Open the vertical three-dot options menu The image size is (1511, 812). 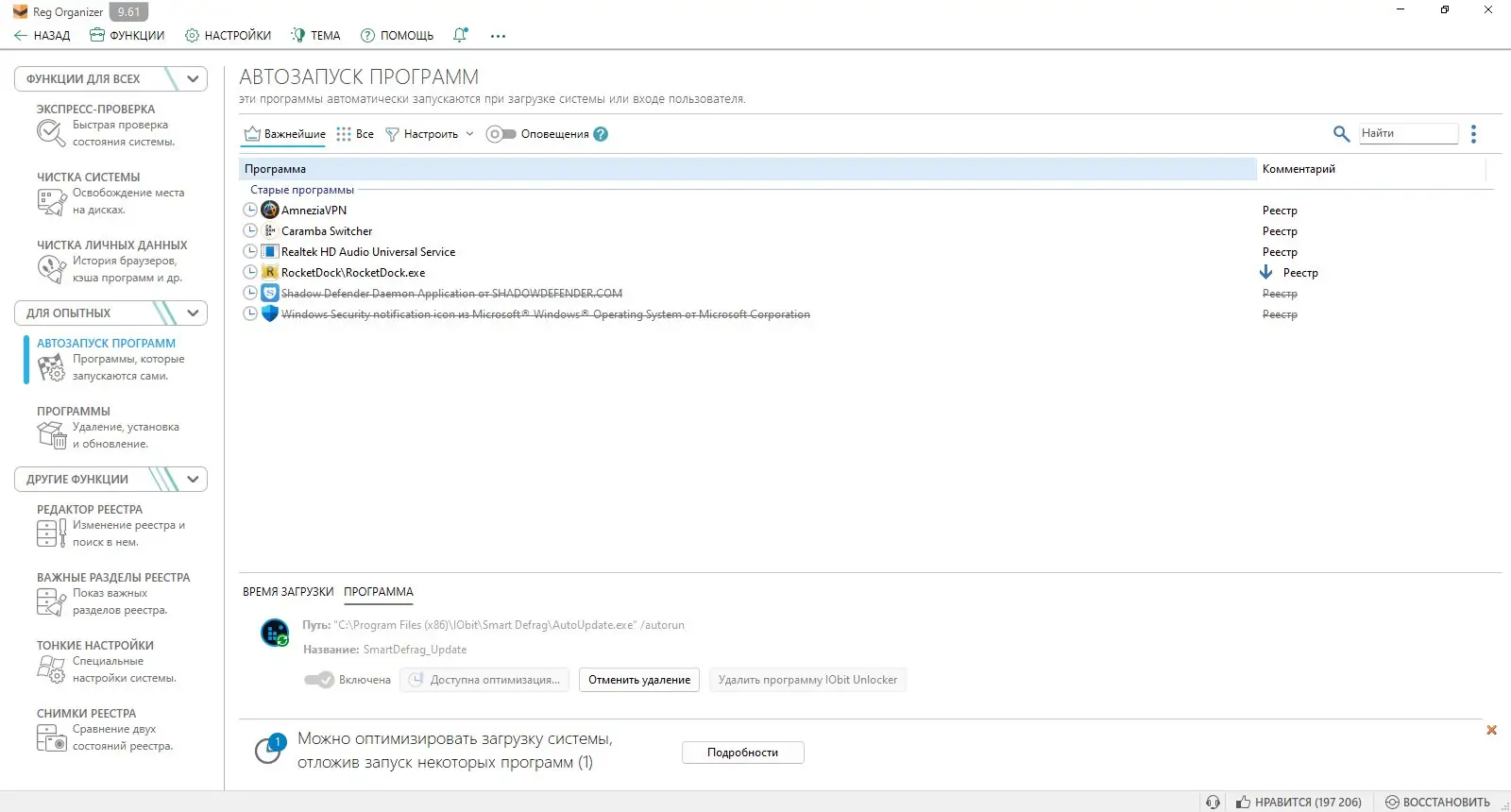1473,134
